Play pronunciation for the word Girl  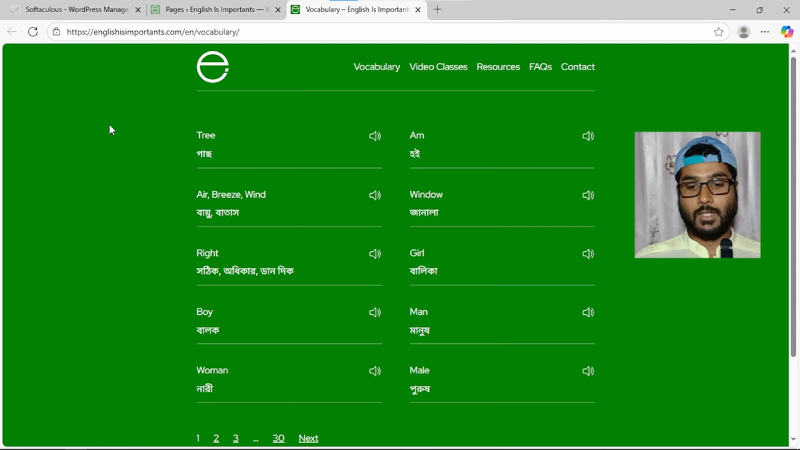click(x=588, y=254)
